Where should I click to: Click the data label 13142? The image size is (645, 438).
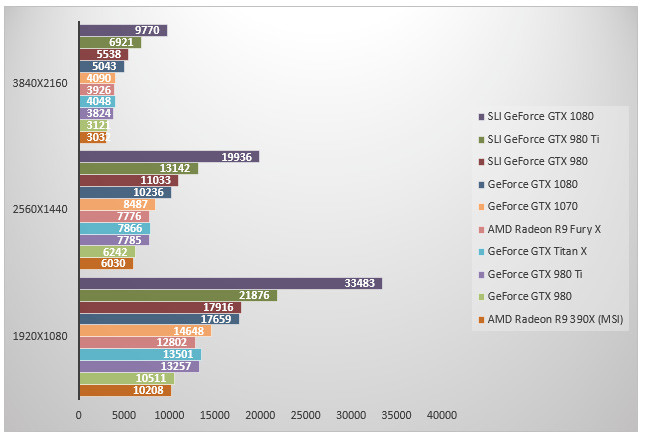[175, 168]
